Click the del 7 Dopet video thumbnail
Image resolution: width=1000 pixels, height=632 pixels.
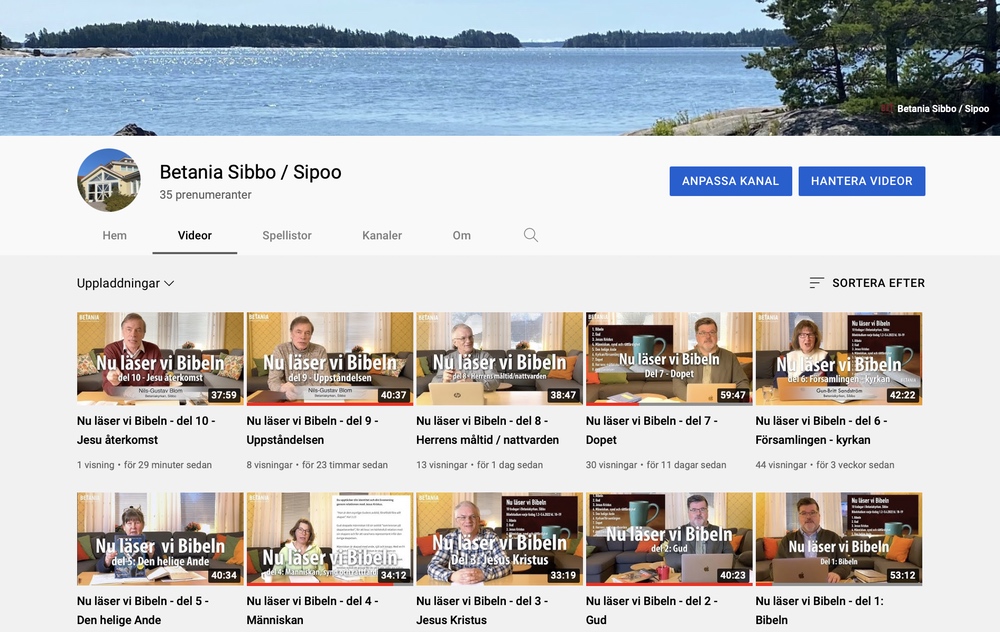point(669,358)
